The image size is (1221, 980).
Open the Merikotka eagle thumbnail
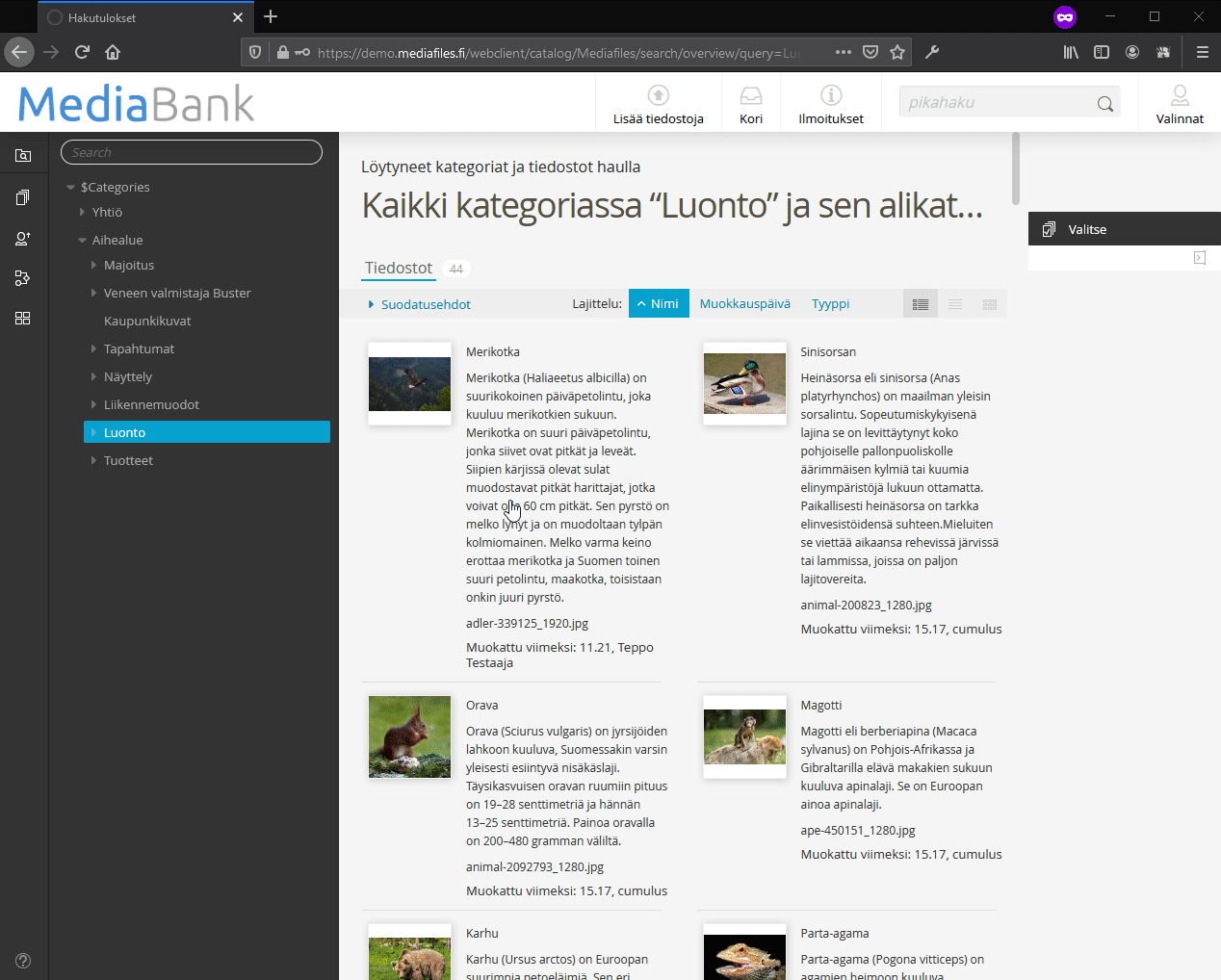coord(409,384)
